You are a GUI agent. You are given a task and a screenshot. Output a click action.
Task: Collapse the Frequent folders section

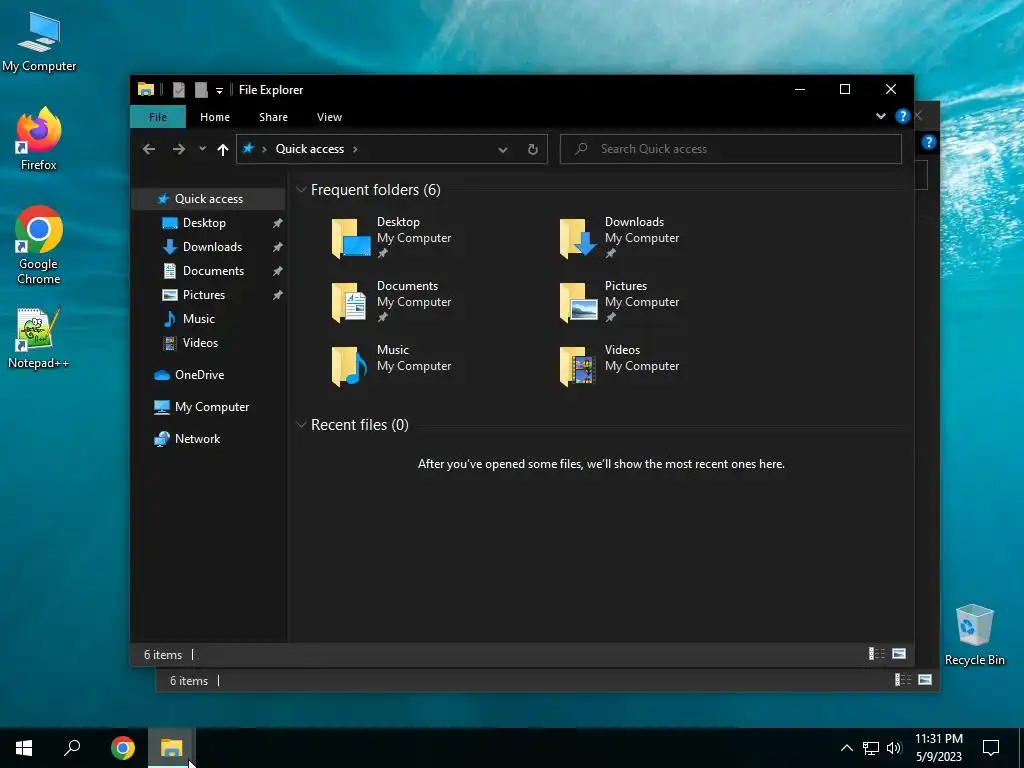pos(301,190)
